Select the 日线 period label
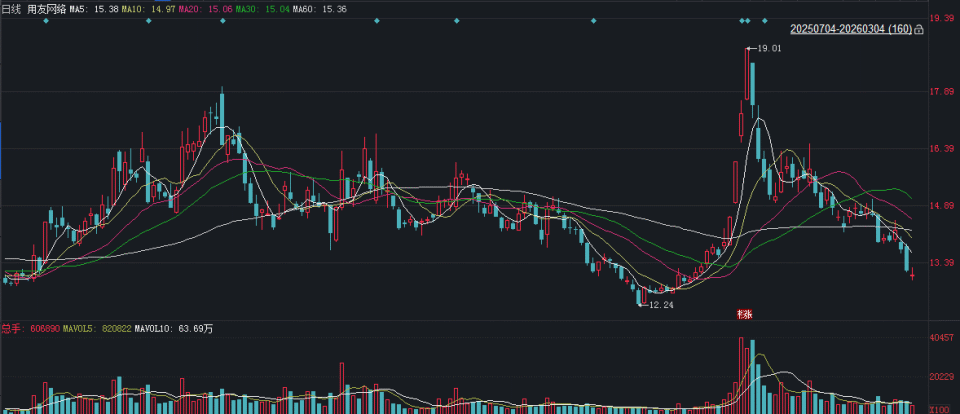This screenshot has height=414, width=960. coord(12,9)
